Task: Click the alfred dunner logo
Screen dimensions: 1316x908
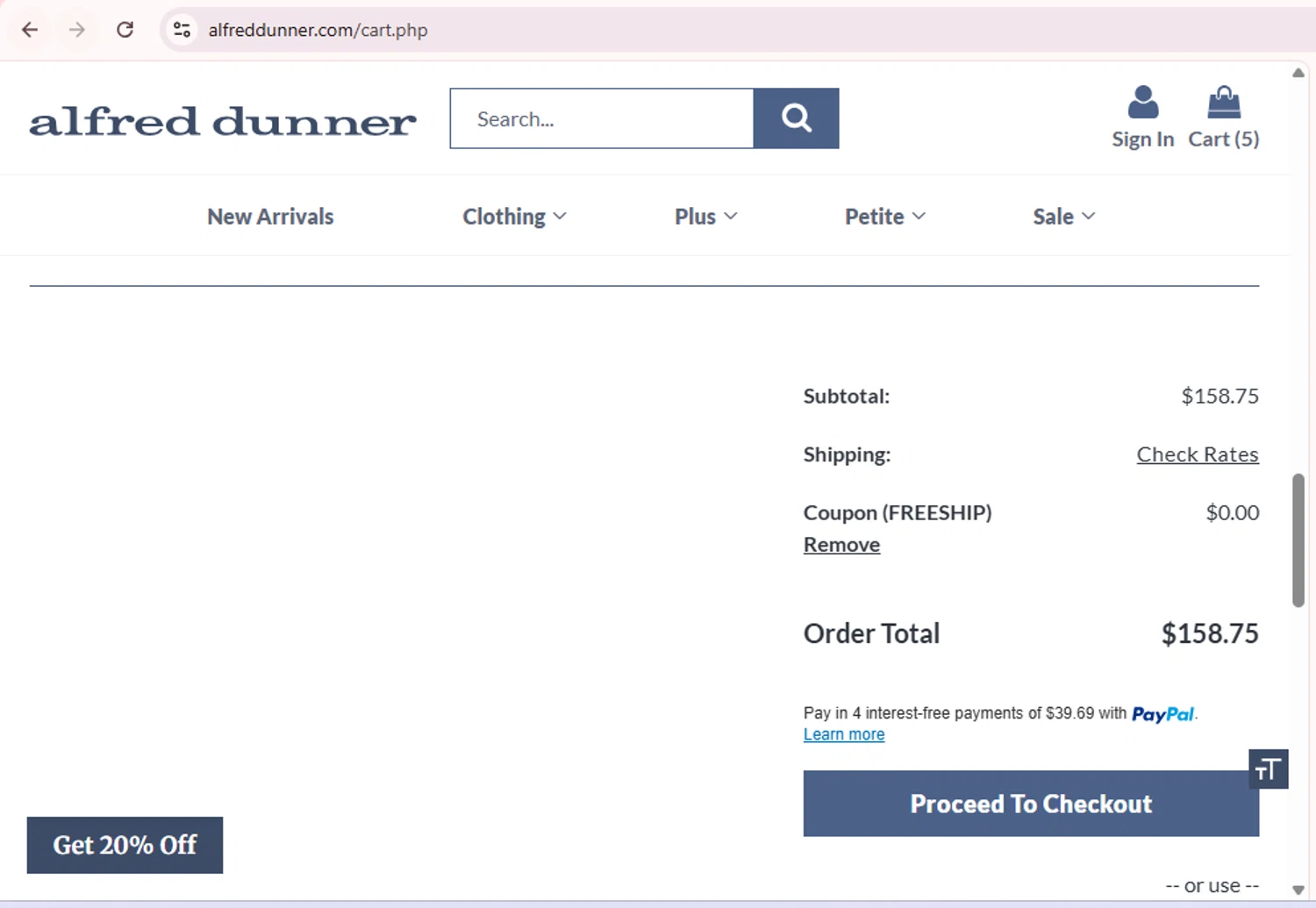Action: (x=223, y=121)
